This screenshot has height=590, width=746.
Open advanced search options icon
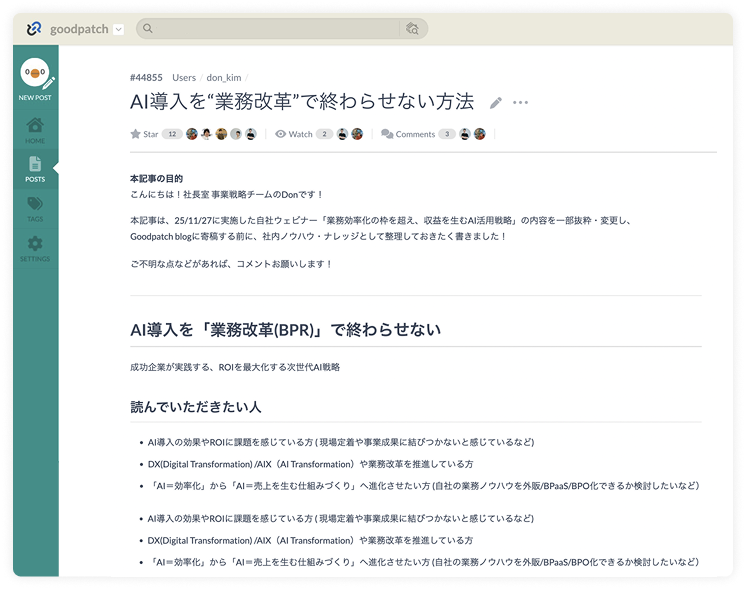pyautogui.click(x=412, y=29)
